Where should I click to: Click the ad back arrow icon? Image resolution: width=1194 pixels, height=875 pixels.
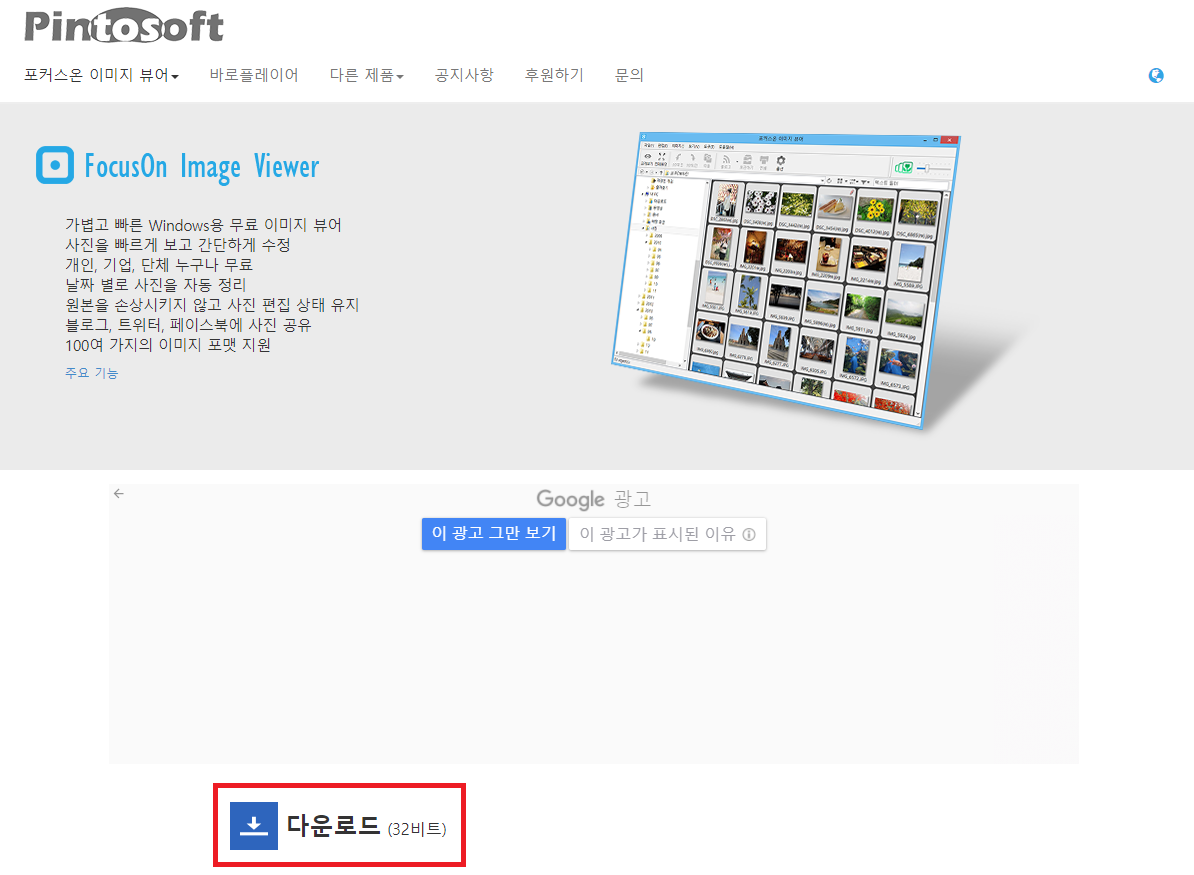[119, 493]
